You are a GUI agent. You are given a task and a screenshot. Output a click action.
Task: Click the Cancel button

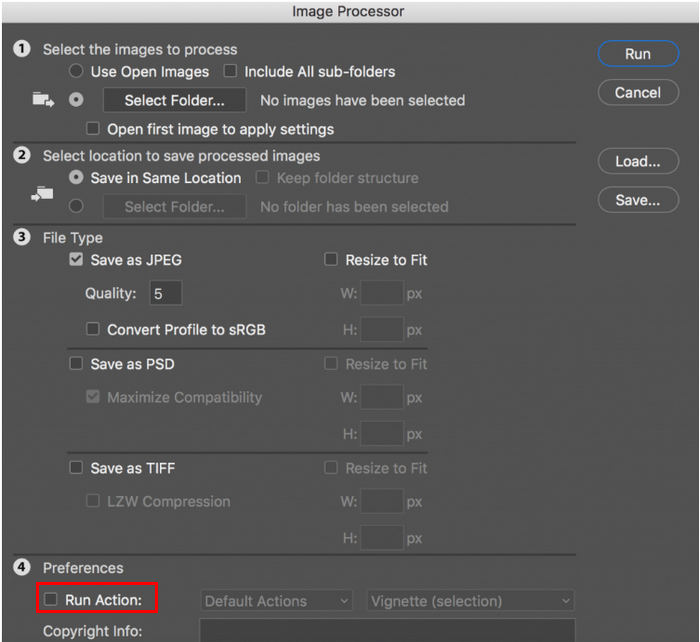[x=638, y=92]
